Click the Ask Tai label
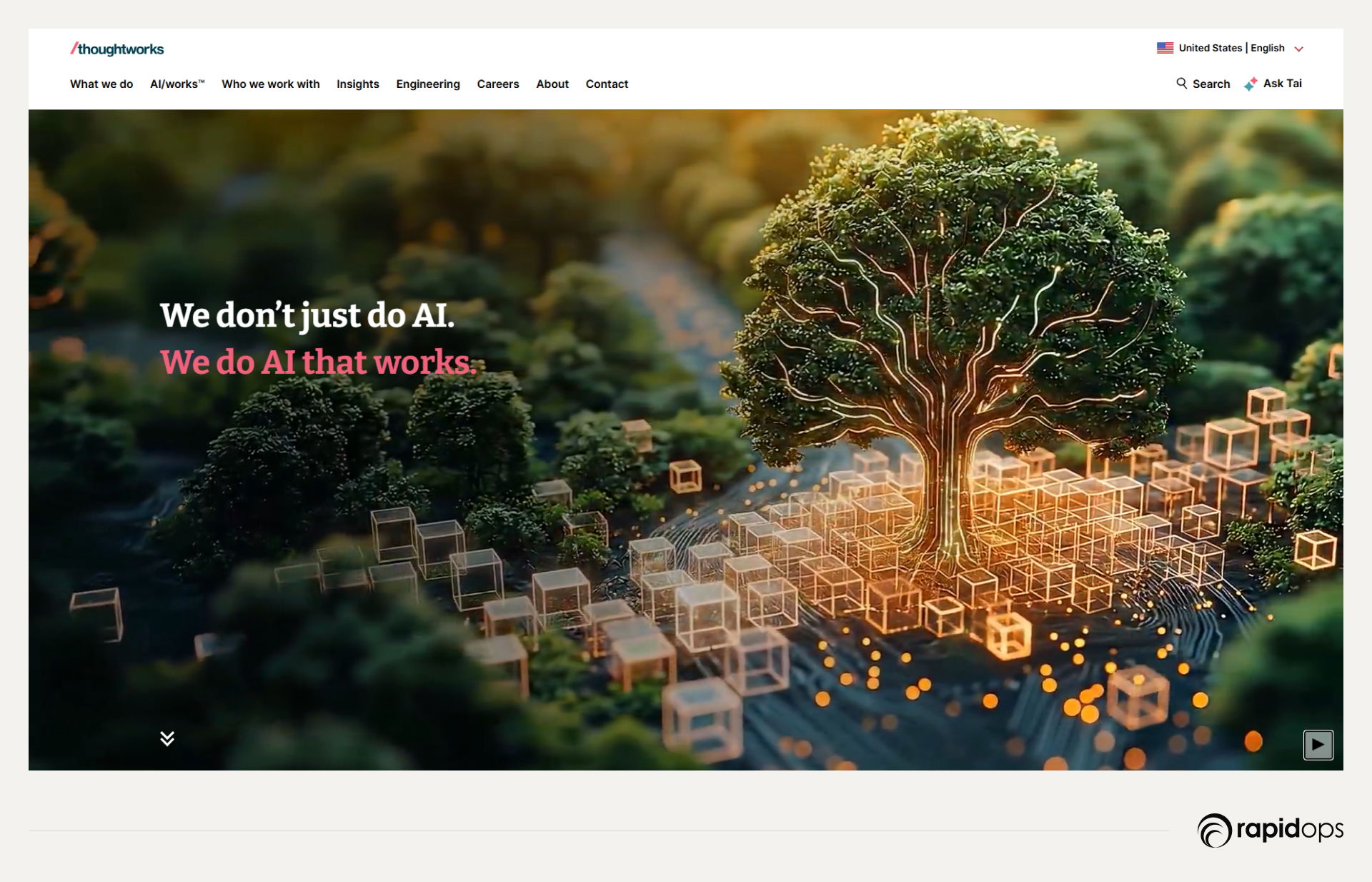 [1282, 84]
